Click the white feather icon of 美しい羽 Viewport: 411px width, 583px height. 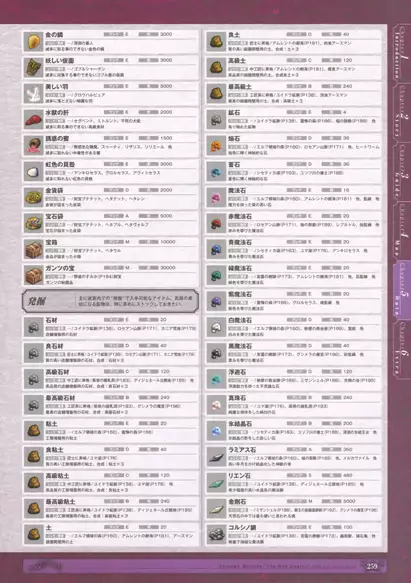coord(34,93)
